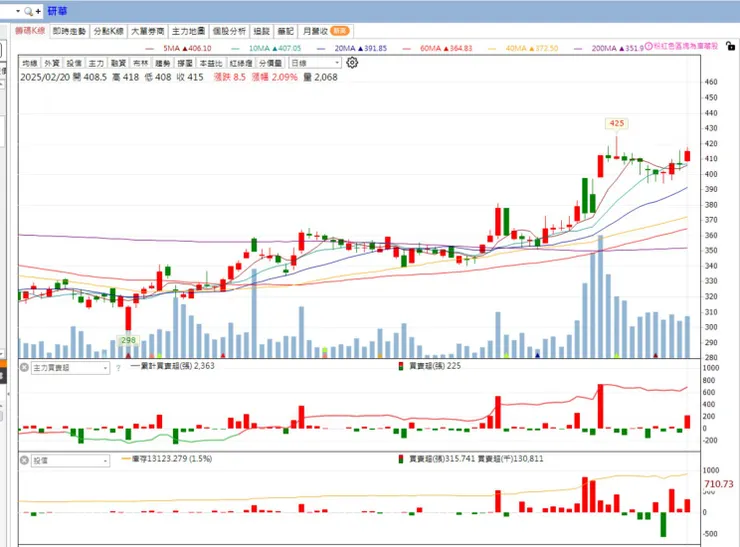Click the 710.73 value label
This screenshot has width=740, height=547.
pyautogui.click(x=719, y=484)
